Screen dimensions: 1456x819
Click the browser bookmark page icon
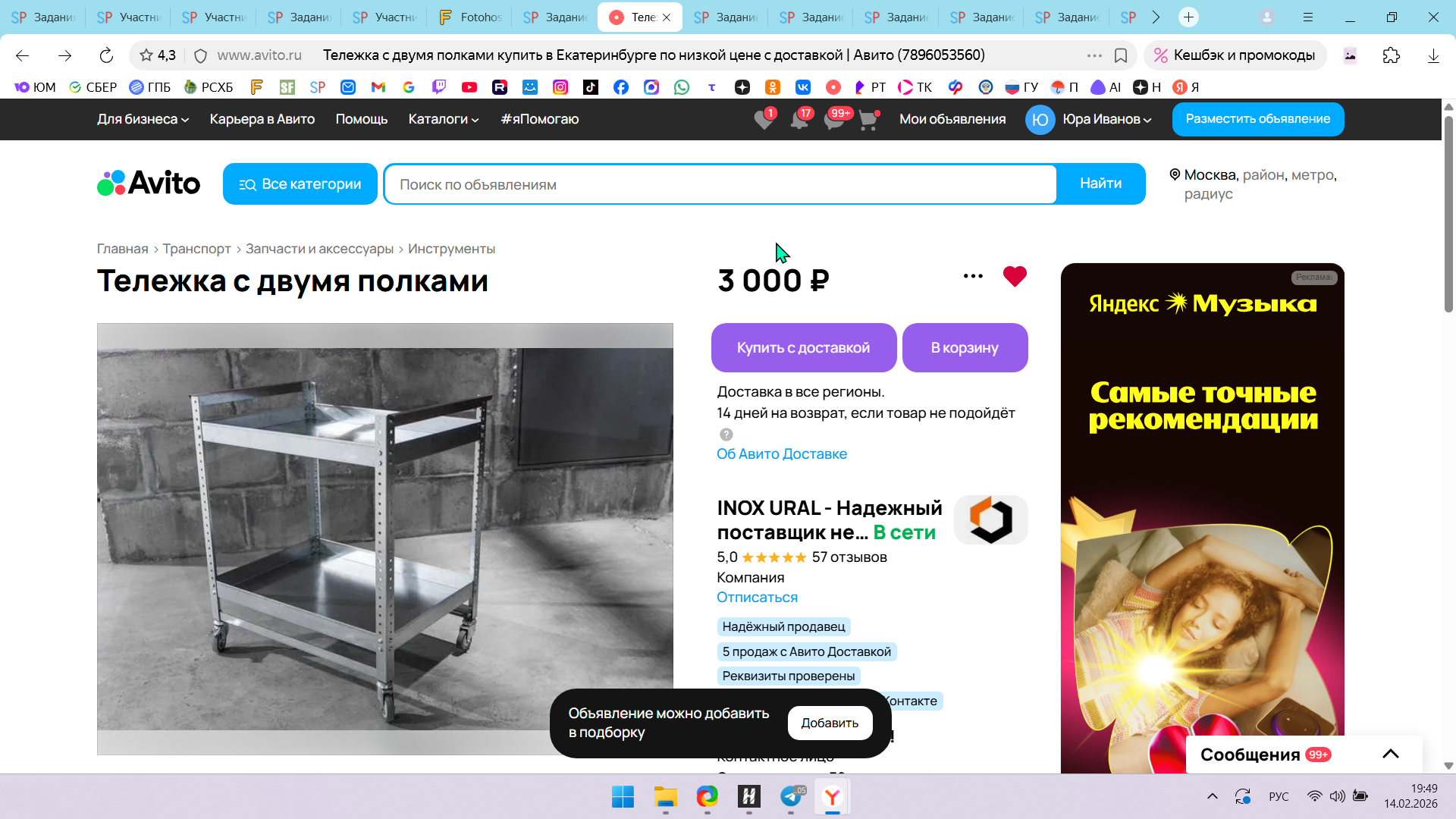(x=1121, y=55)
